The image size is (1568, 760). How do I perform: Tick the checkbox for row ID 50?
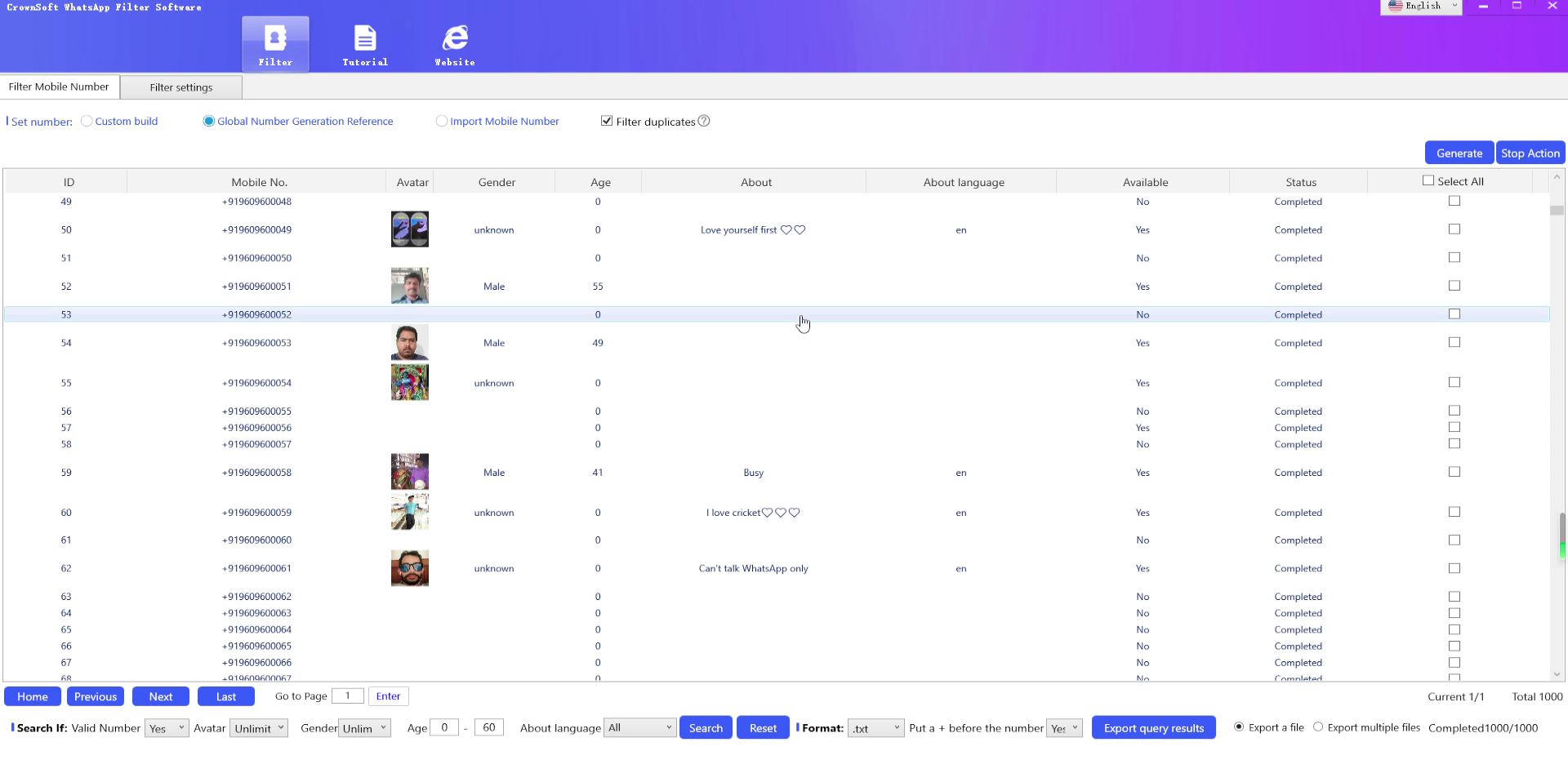tap(1454, 229)
